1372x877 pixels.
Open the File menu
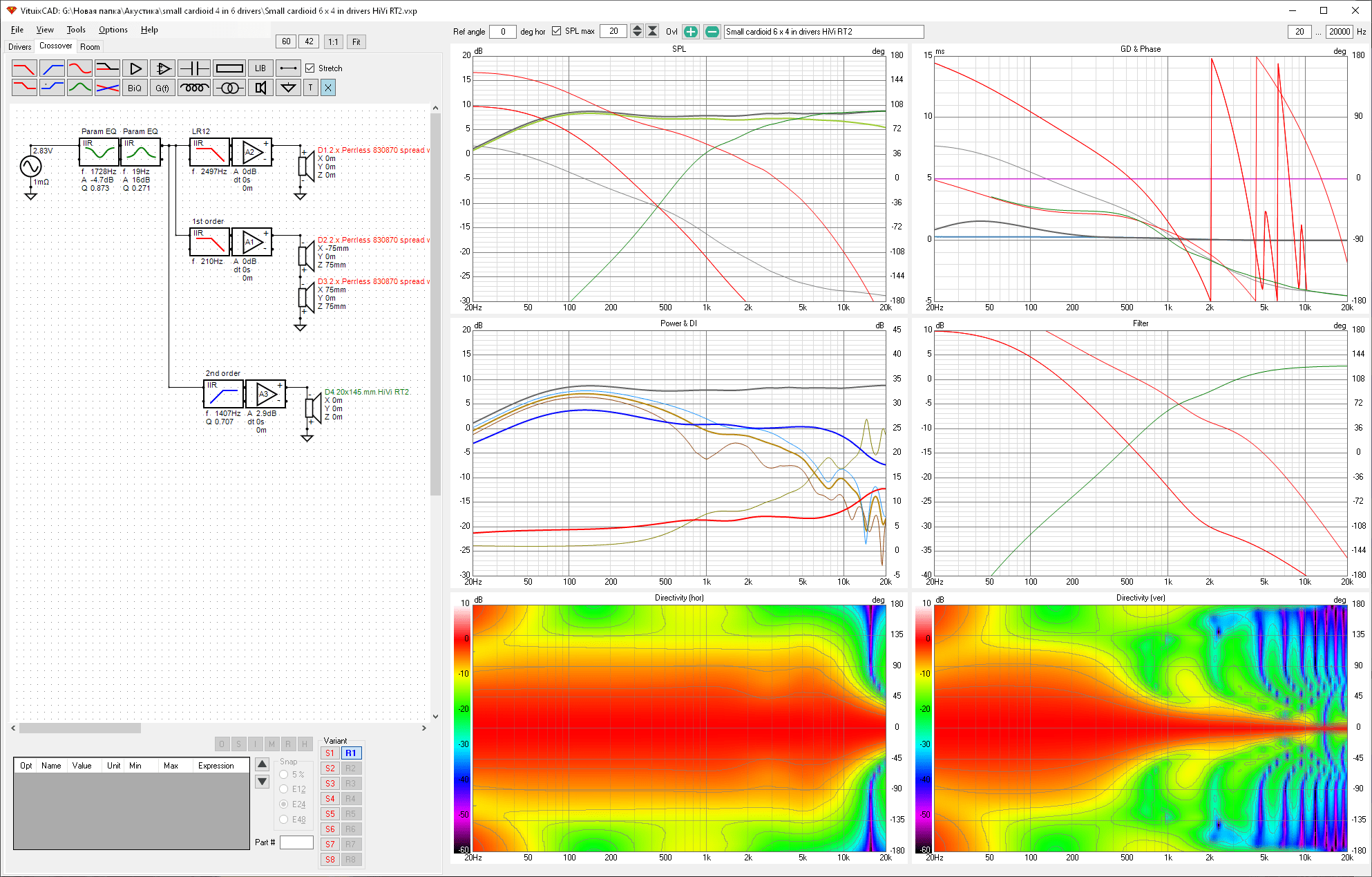(17, 30)
